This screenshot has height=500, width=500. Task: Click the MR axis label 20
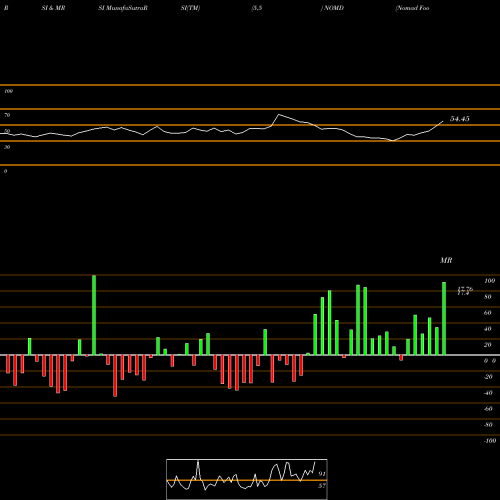point(488,345)
